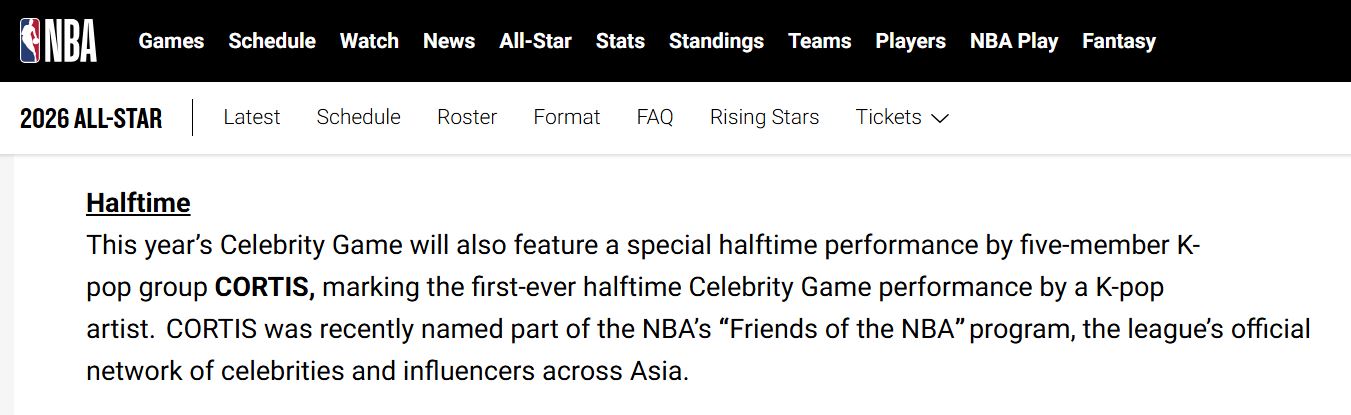1351x415 pixels.
Task: Open the FAQ tab
Action: 655,117
